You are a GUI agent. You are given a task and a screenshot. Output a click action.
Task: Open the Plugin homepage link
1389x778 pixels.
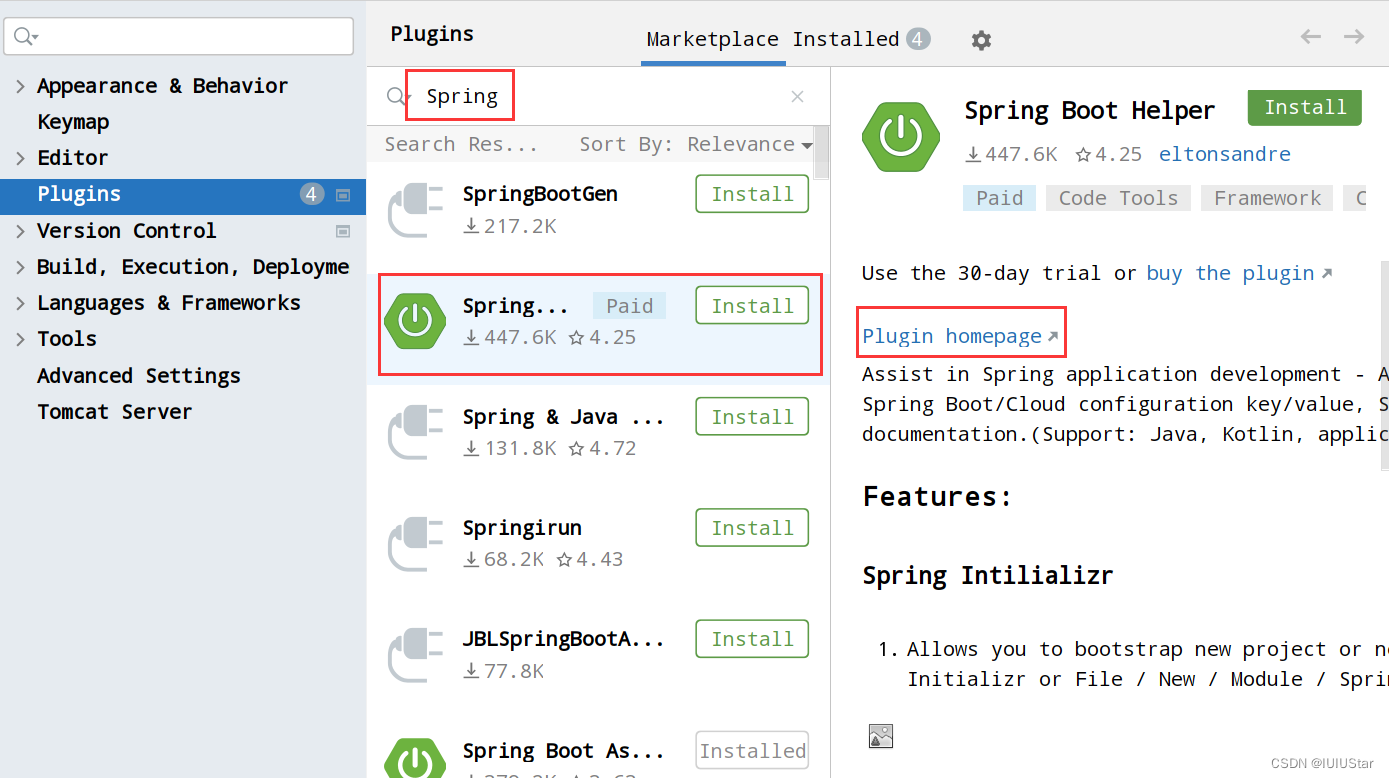[x=953, y=335]
